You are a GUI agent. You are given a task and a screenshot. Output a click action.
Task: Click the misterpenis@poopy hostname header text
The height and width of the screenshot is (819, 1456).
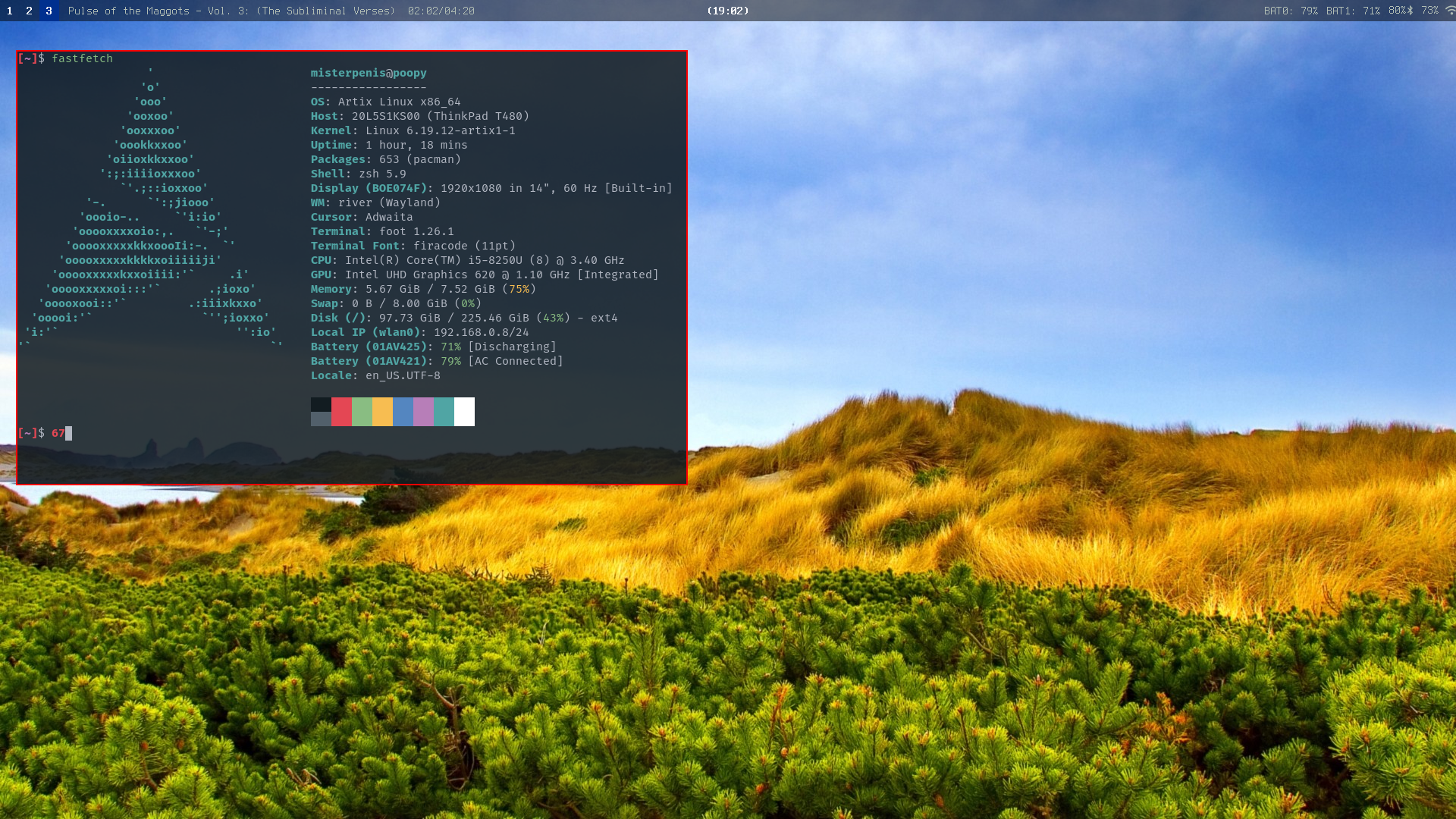point(369,73)
